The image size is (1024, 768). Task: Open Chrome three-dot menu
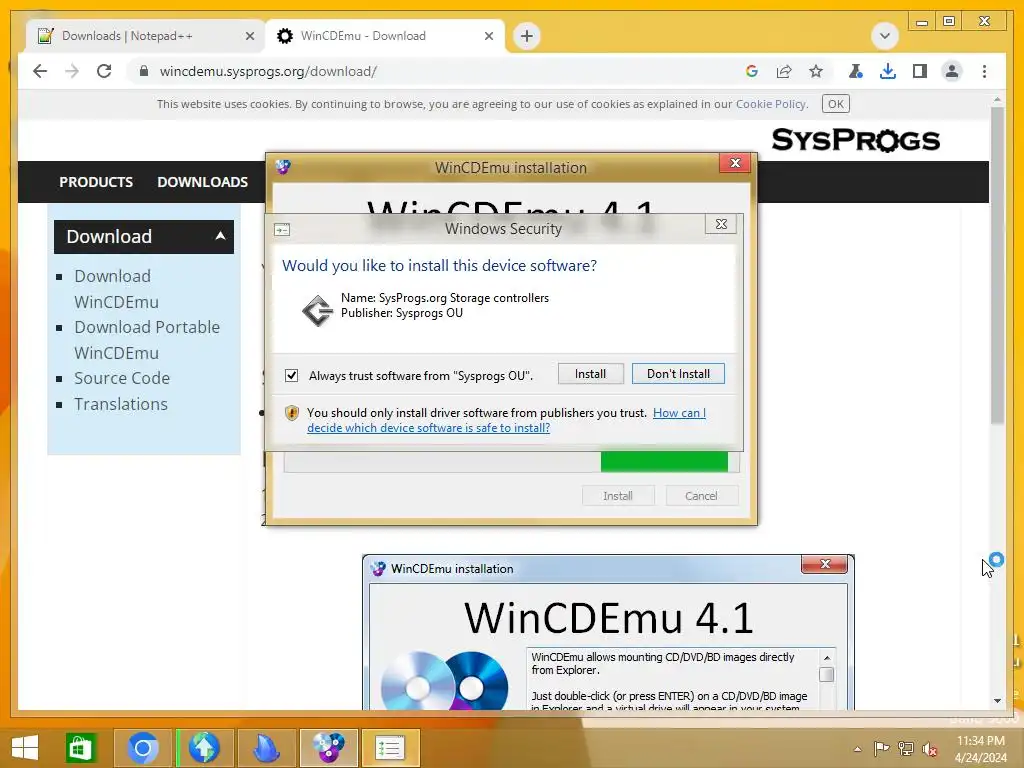[x=984, y=71]
